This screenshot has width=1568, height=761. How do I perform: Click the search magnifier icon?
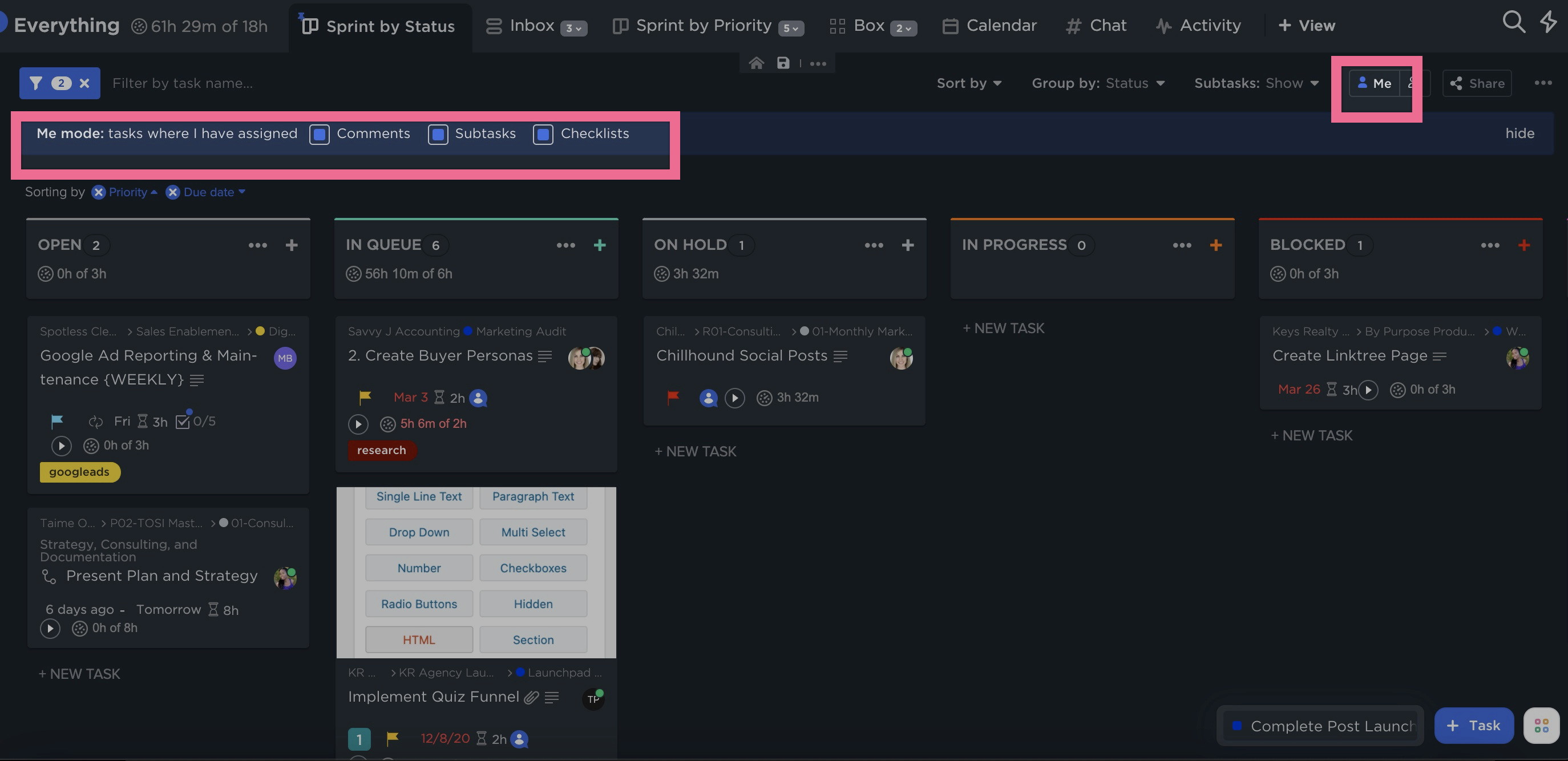point(1513,22)
